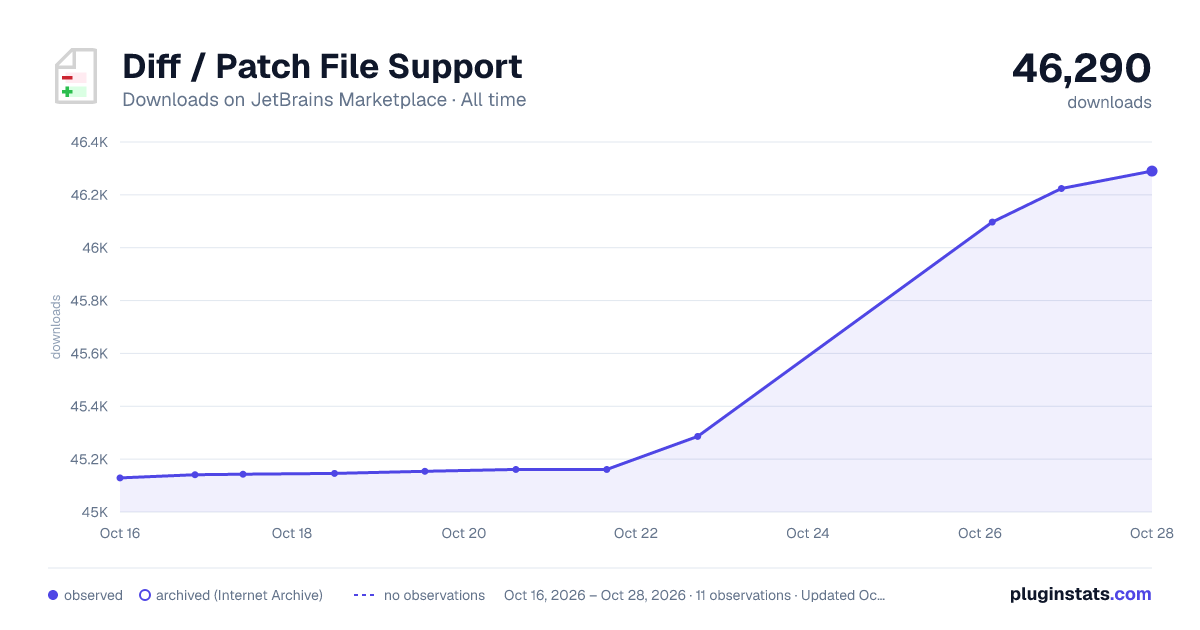Viewport: 1200px width, 630px height.
Task: Click the 'no observations' legend label
Action: click(434, 595)
